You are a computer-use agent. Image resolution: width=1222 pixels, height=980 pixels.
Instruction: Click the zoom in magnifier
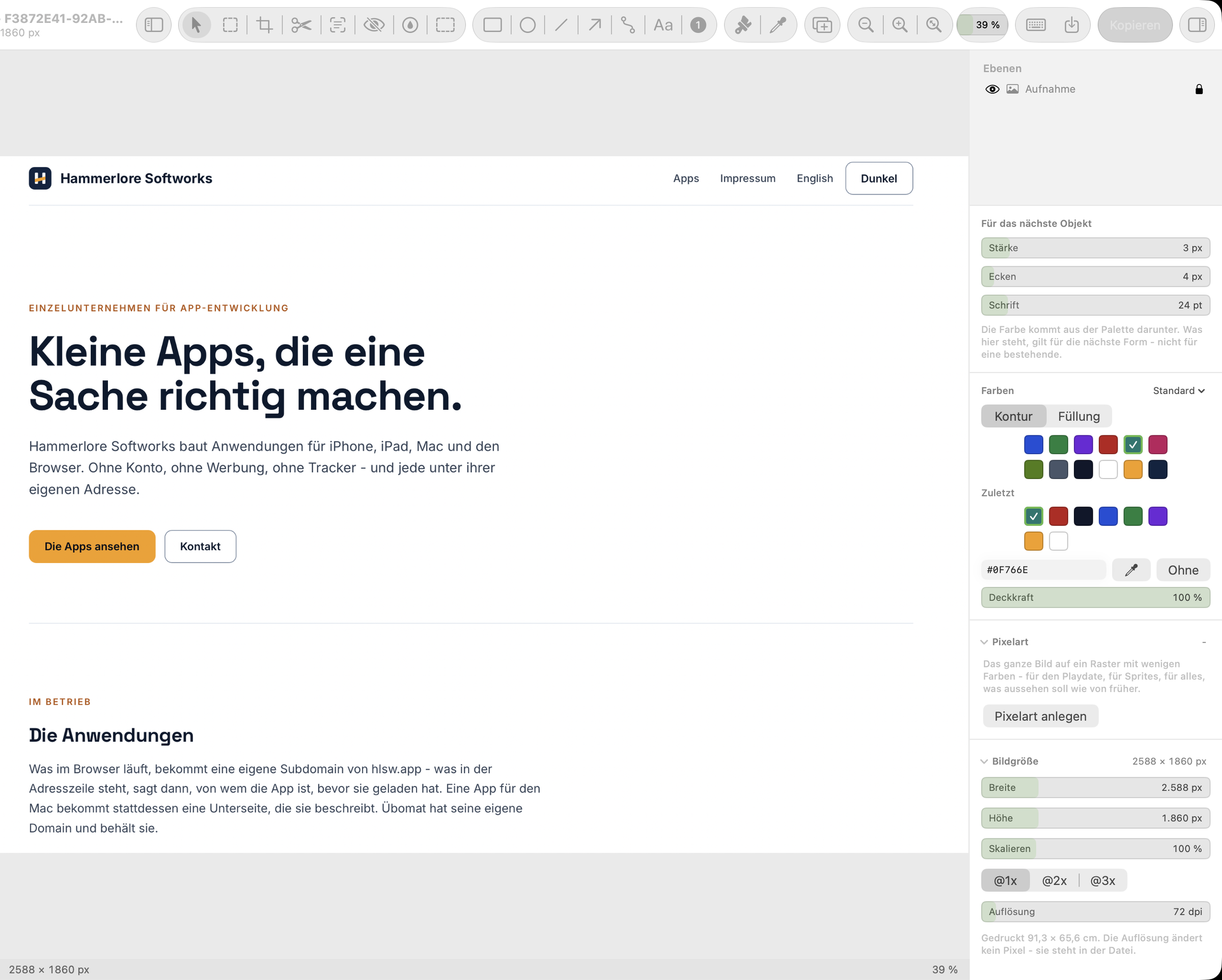tap(900, 25)
